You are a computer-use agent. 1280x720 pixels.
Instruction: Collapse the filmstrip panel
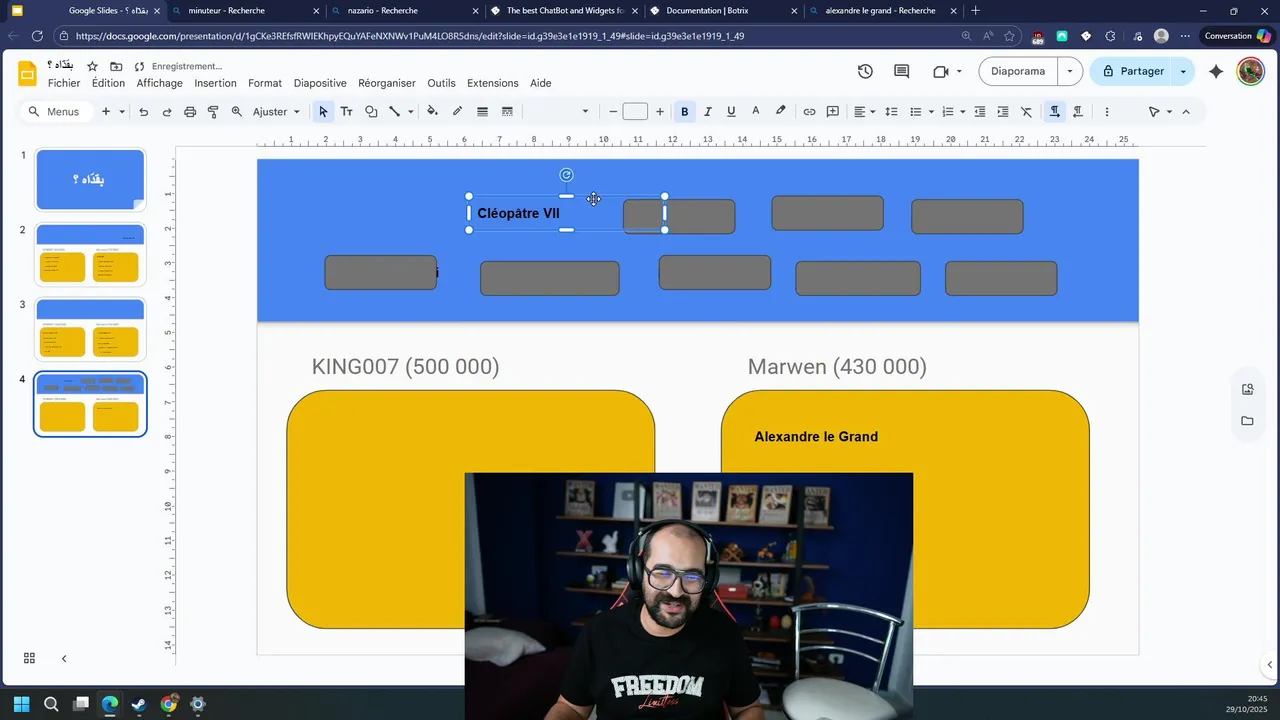pos(64,658)
